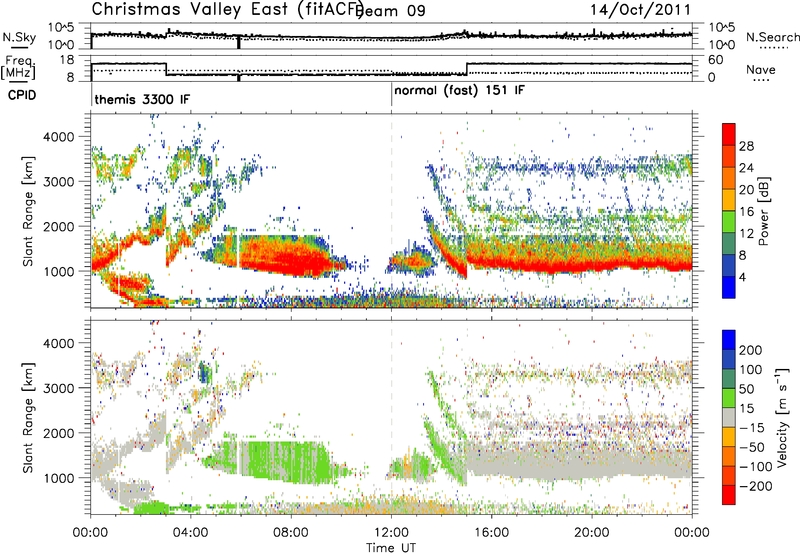Click the dashed 12:00 marker line in power panel

pos(391,211)
